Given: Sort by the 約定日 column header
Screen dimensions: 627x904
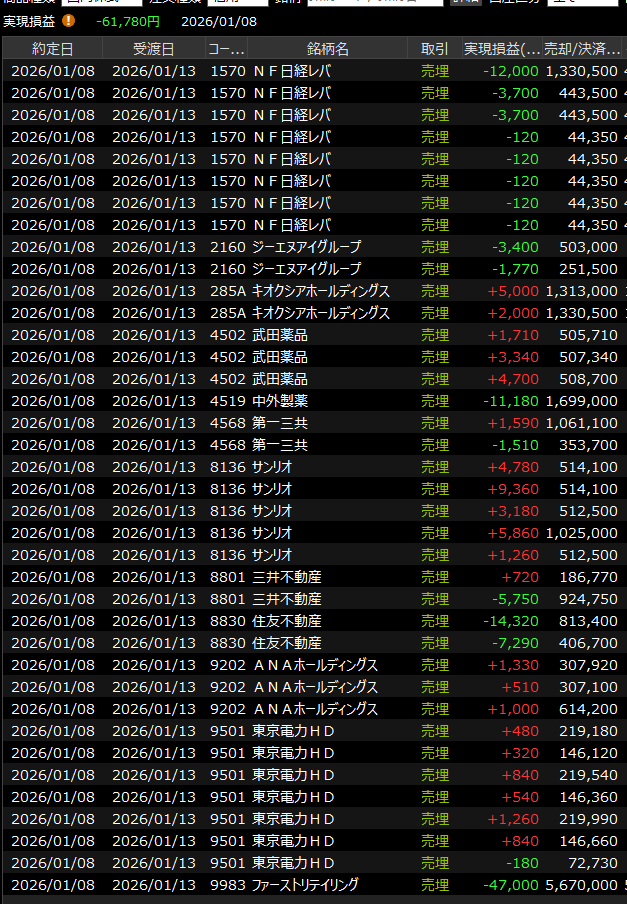Looking at the screenshot, I should click(52, 49).
